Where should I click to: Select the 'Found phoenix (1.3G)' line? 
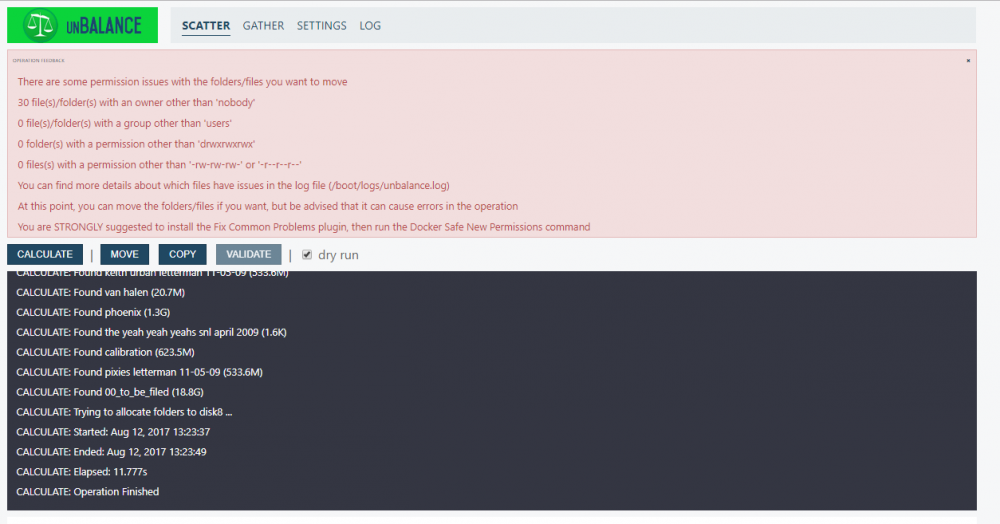(x=93, y=312)
